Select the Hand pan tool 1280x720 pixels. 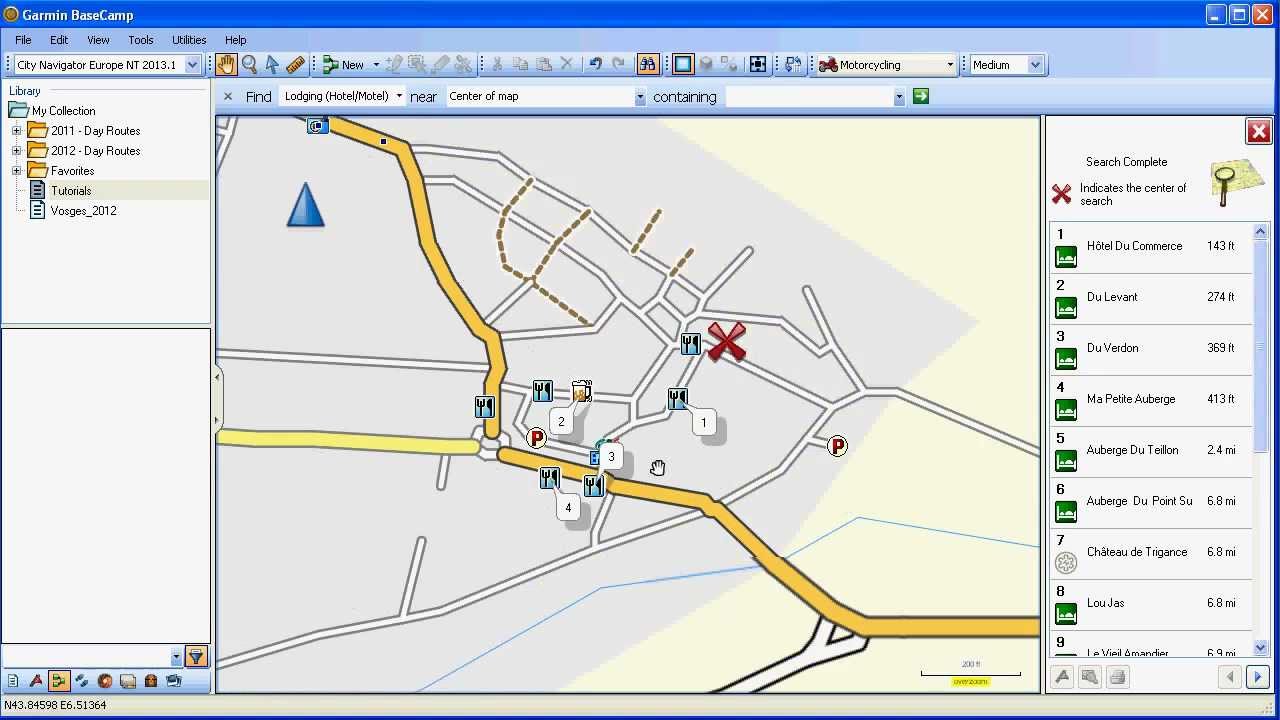click(x=227, y=65)
